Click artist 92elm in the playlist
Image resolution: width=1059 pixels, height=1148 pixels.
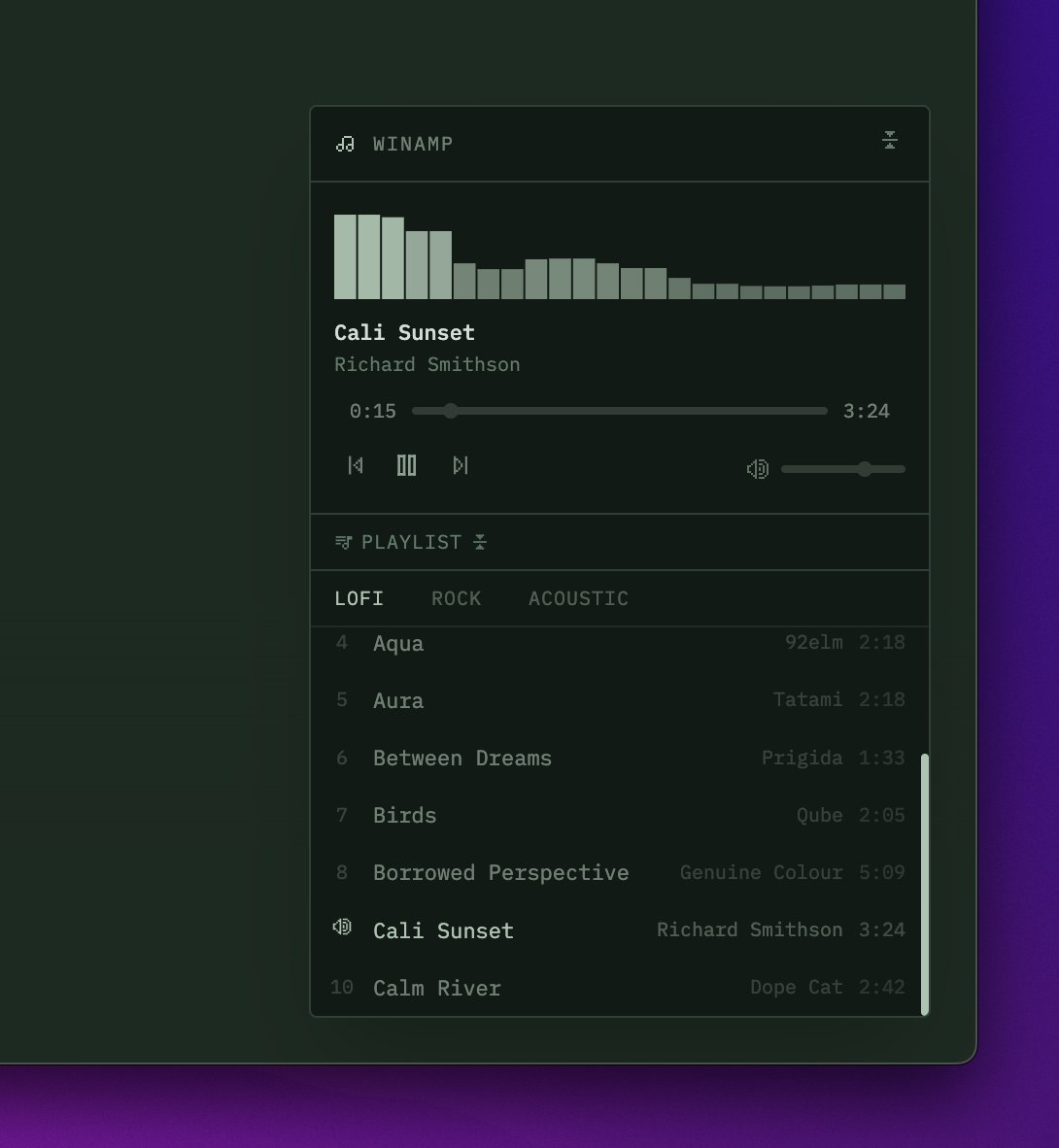(813, 642)
